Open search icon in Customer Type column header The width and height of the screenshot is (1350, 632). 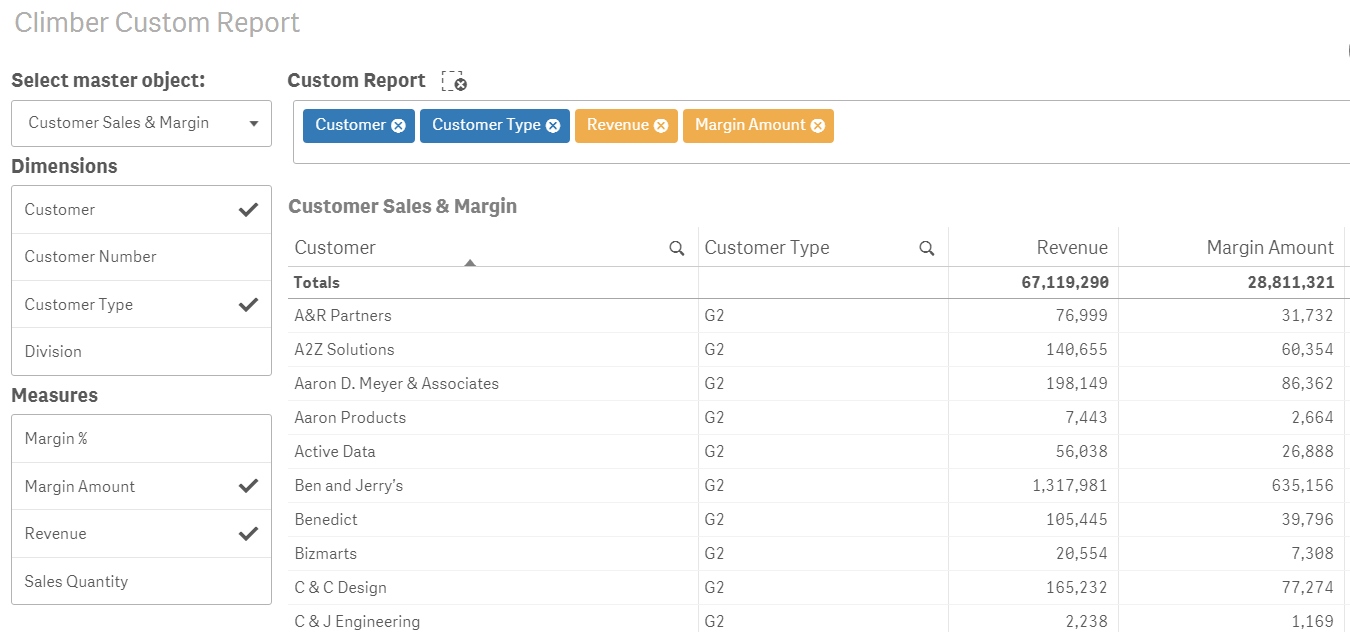tap(927, 248)
